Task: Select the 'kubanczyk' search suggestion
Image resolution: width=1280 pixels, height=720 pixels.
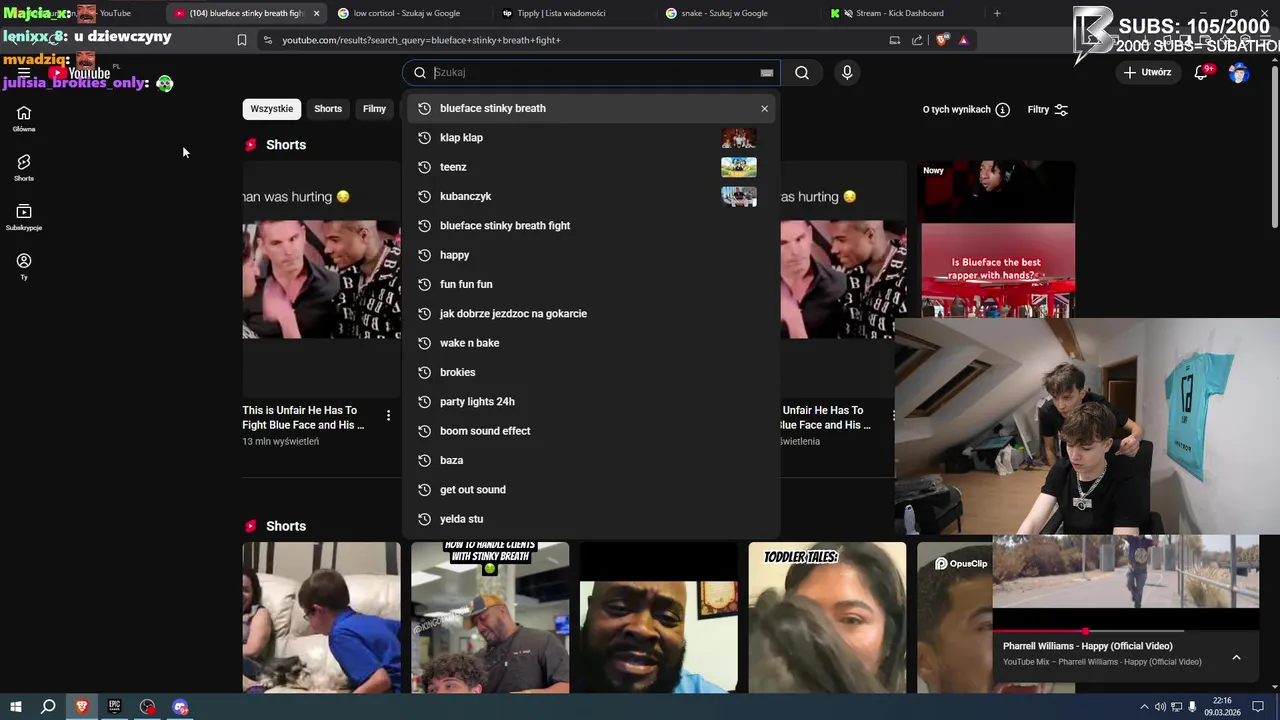Action: [x=591, y=196]
